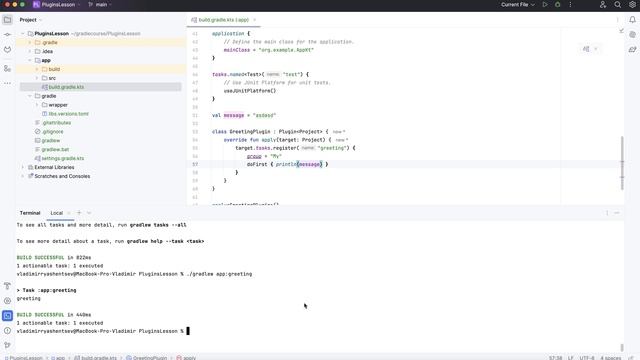Click the UTF-8 encoding status widget
Screen dimensions: 640x360
(587, 358)
